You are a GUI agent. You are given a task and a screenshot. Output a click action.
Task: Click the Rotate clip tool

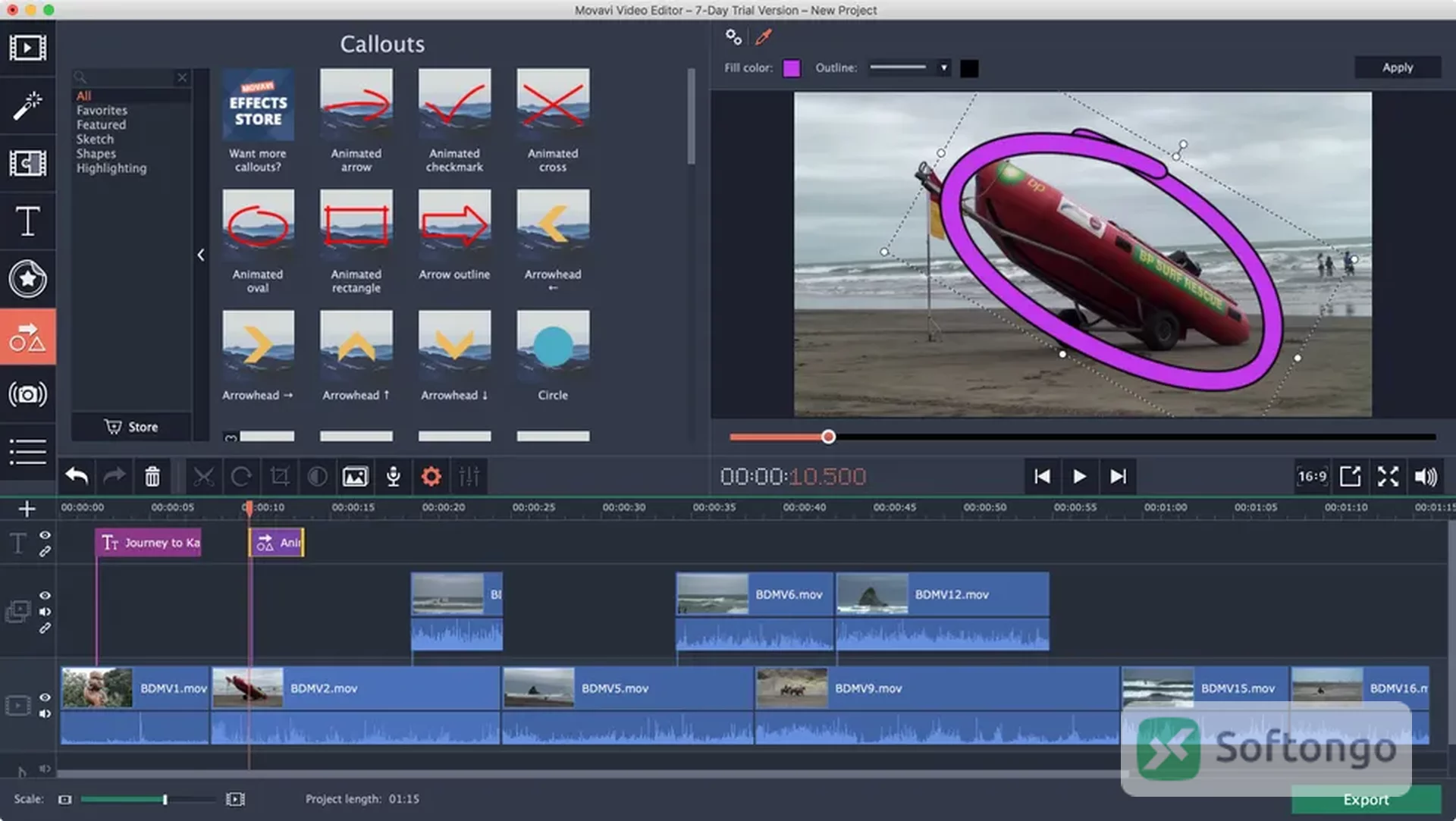click(x=241, y=476)
